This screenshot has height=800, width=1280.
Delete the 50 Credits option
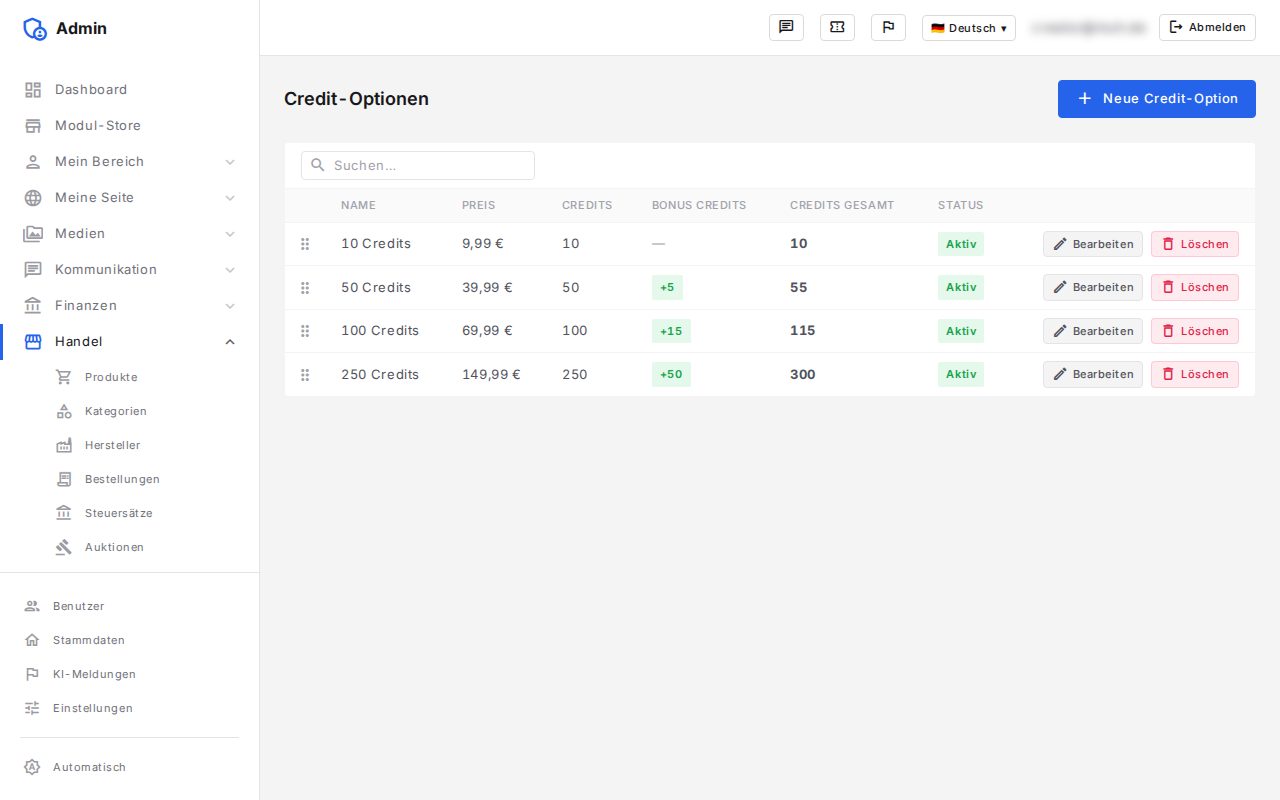point(1195,287)
